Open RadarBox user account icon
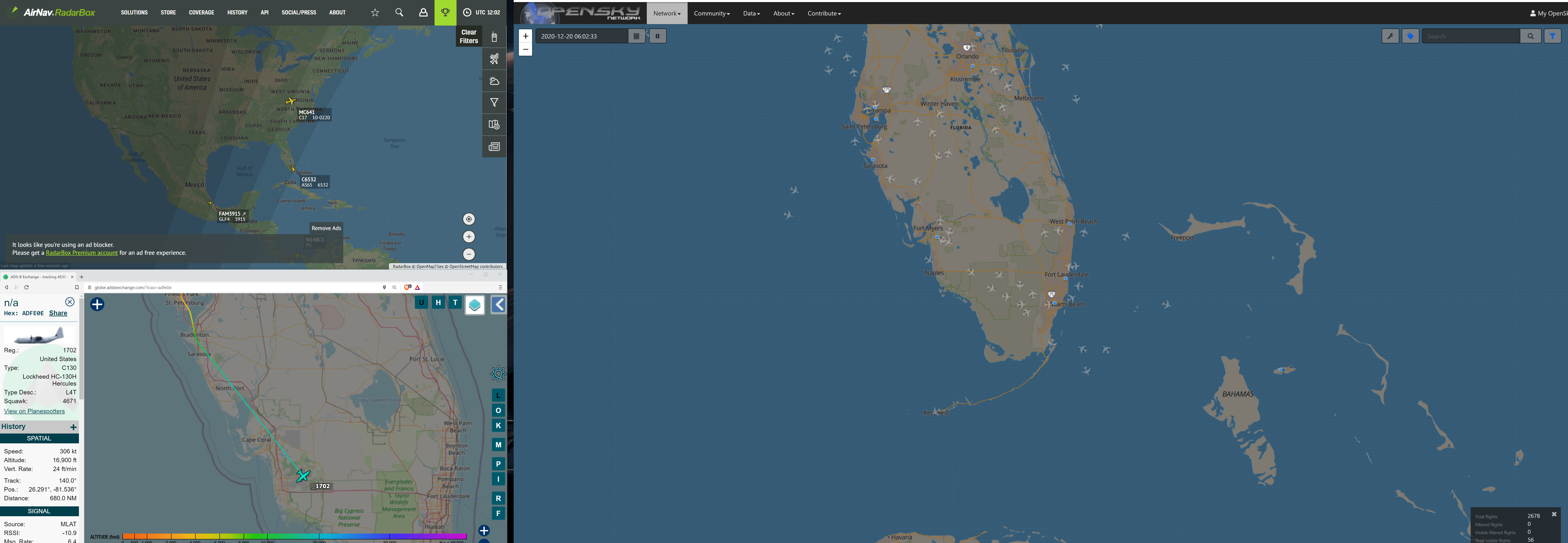The width and height of the screenshot is (1568, 543). (x=423, y=12)
